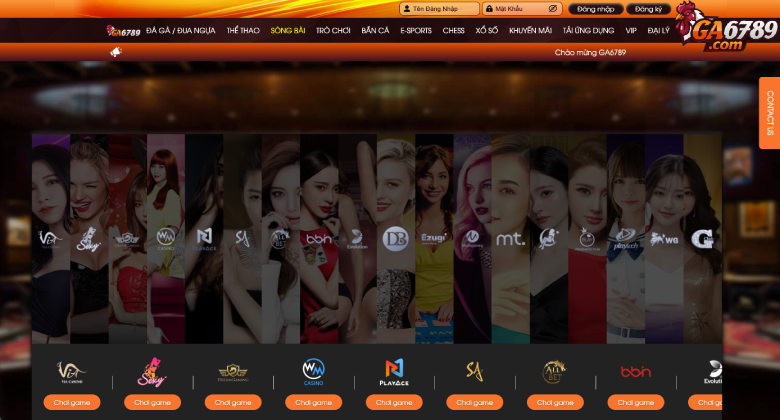Select the PlayAce banner strip
The height and width of the screenshot is (420, 780).
click(204, 239)
